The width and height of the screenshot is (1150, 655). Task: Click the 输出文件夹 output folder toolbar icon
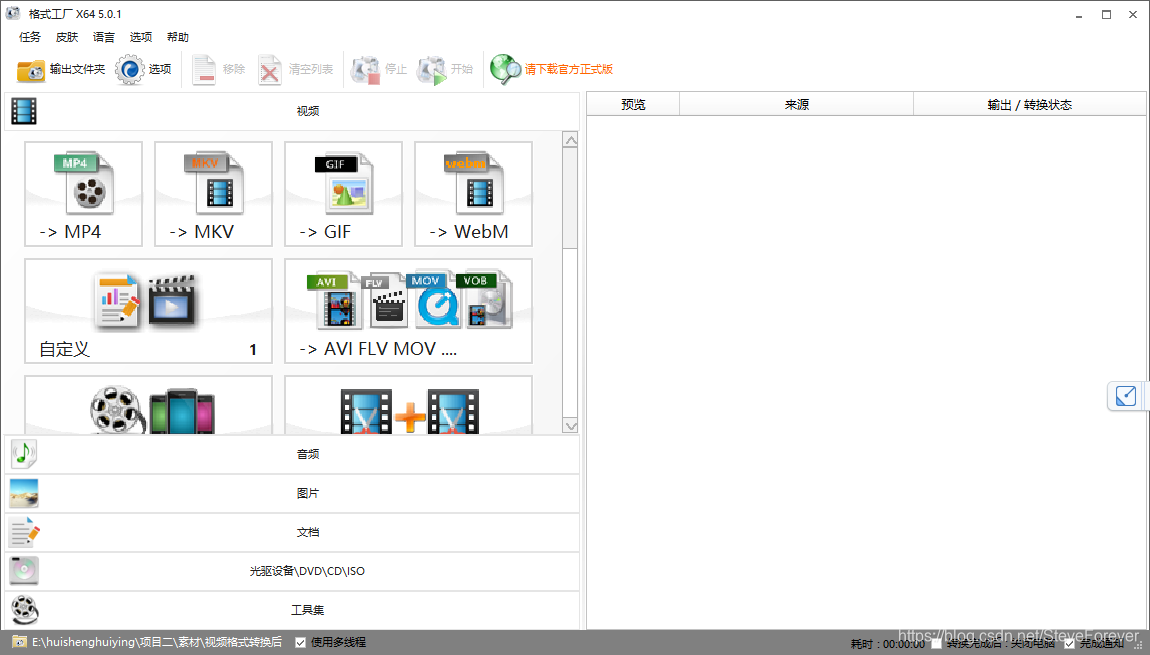click(x=30, y=70)
